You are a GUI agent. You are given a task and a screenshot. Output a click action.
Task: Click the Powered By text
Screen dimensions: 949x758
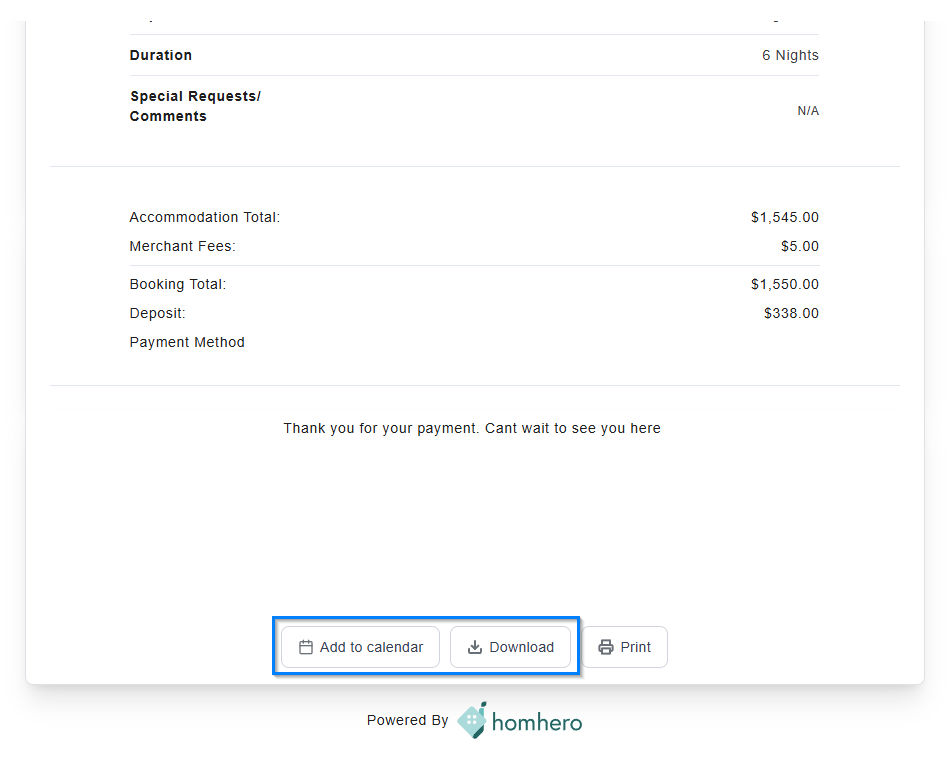[407, 720]
